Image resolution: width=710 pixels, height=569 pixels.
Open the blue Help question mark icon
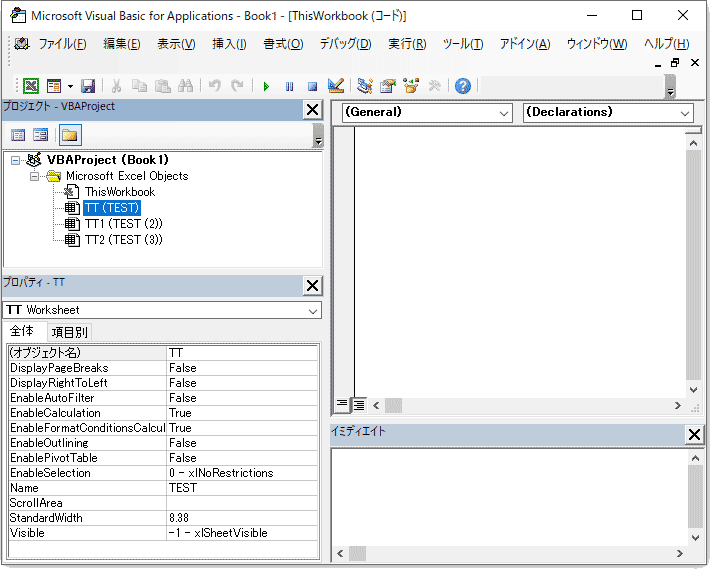463,86
